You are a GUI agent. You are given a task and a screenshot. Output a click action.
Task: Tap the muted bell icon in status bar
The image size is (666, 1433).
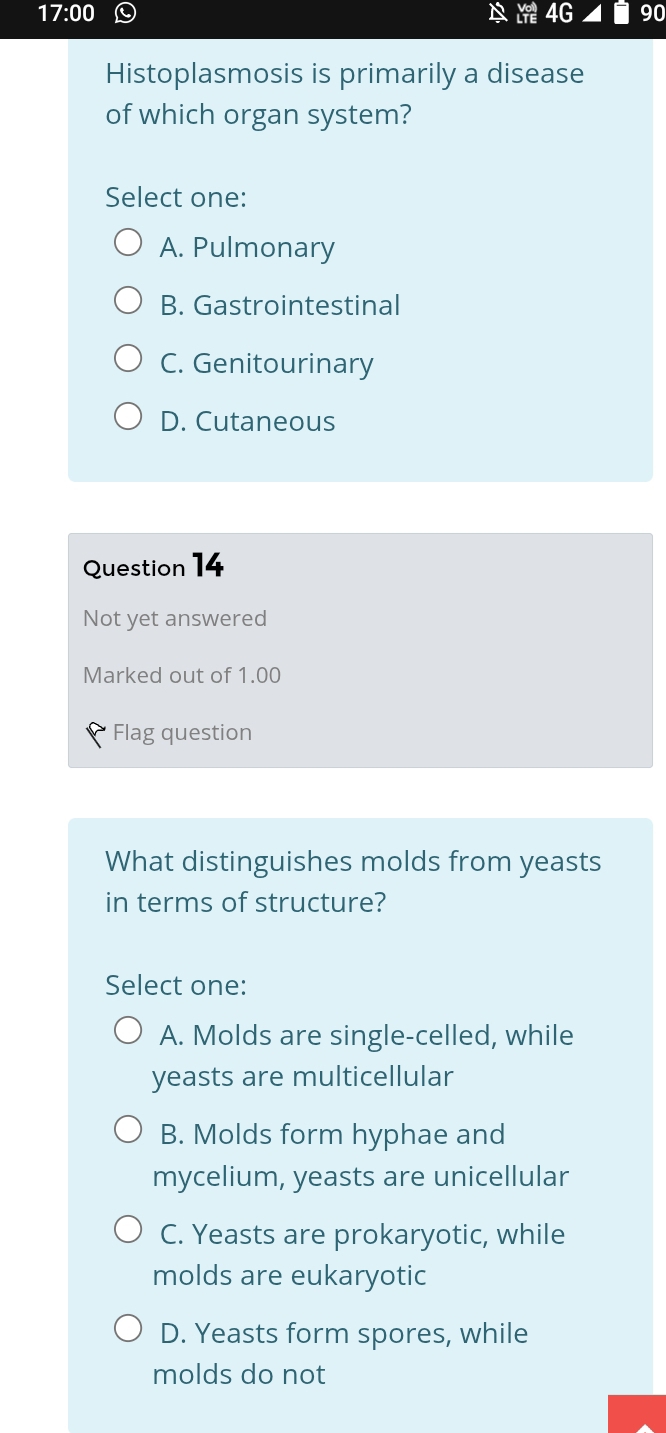coord(497,13)
